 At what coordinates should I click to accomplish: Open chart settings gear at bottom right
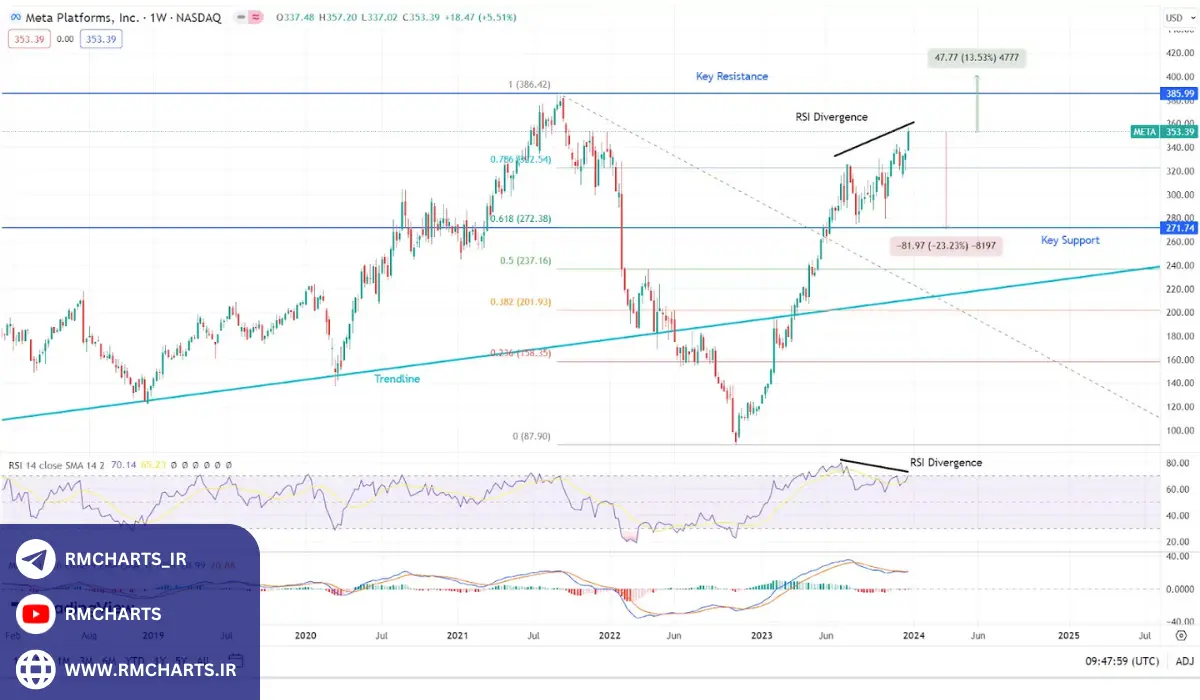1182,635
